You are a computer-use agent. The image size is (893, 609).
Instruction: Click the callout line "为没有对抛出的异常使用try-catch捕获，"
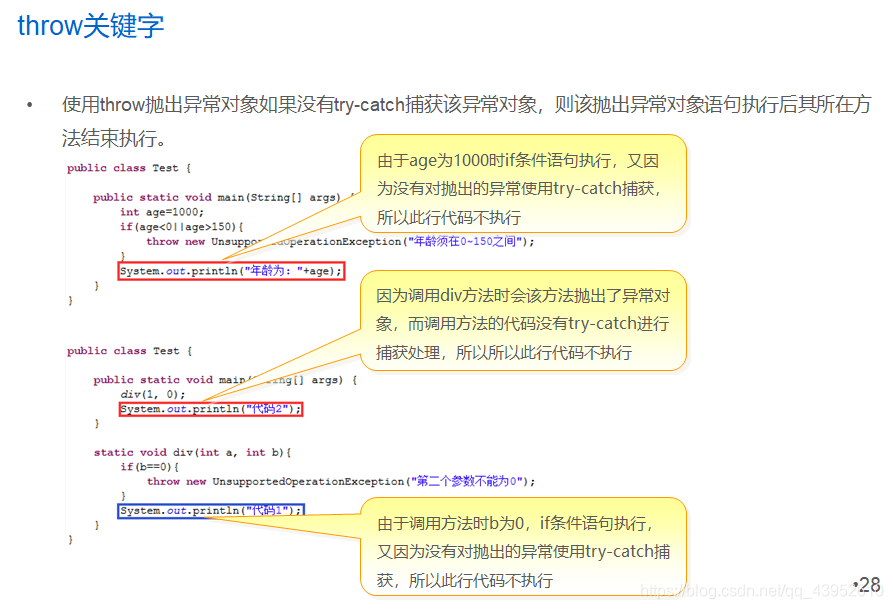coord(519,189)
